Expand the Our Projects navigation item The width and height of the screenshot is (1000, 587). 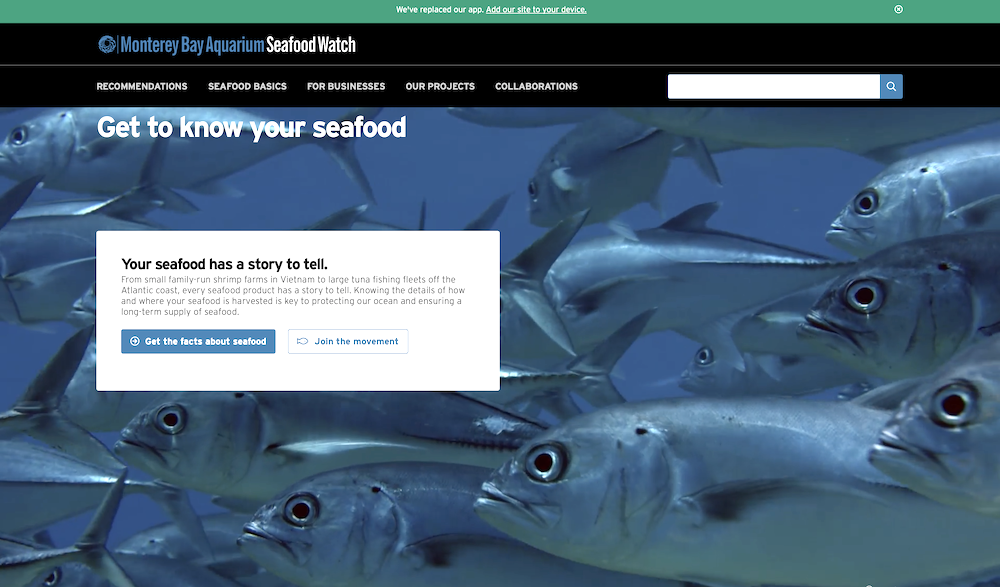440,86
